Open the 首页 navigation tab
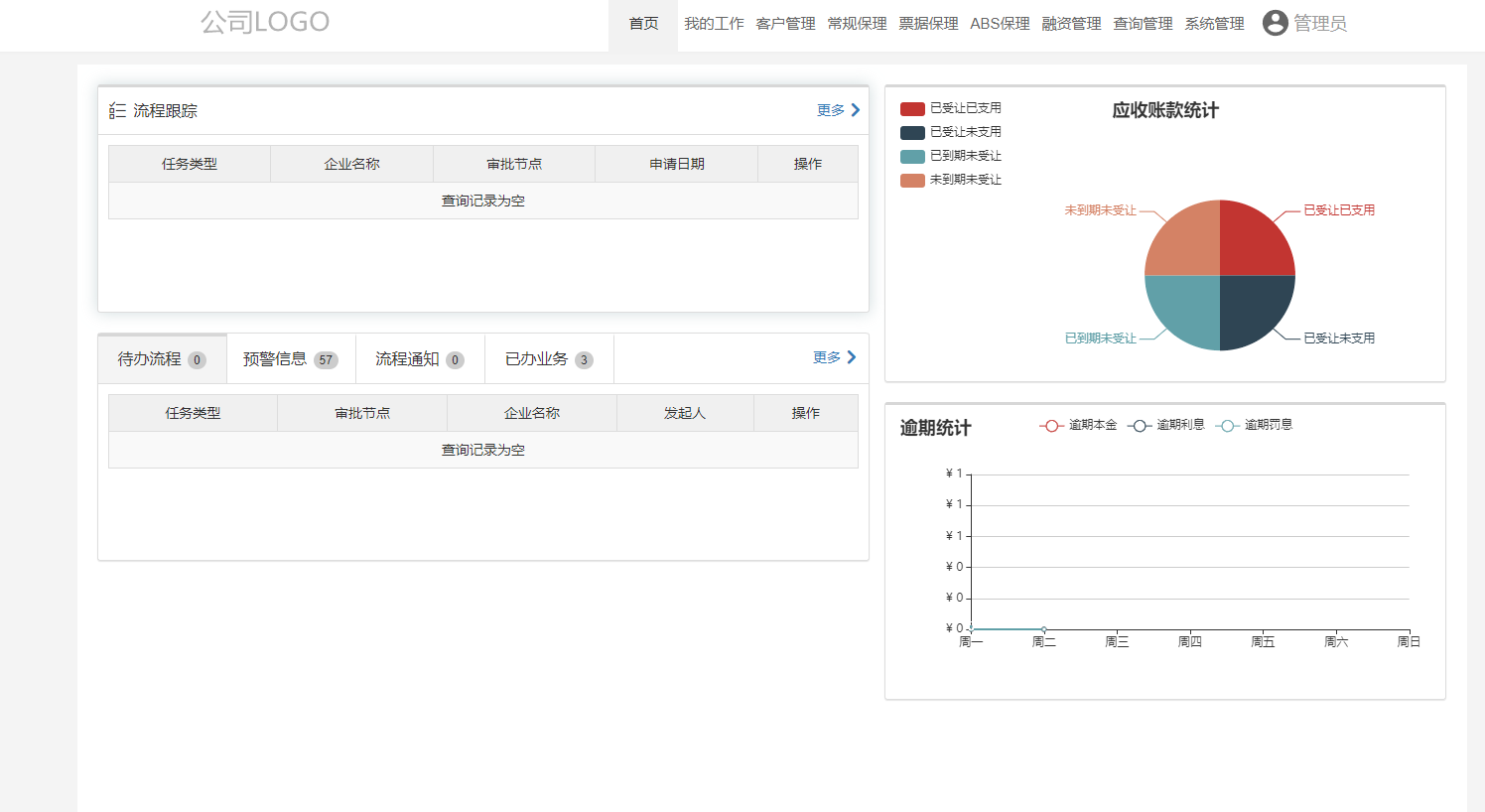This screenshot has width=1485, height=812. 643,24
